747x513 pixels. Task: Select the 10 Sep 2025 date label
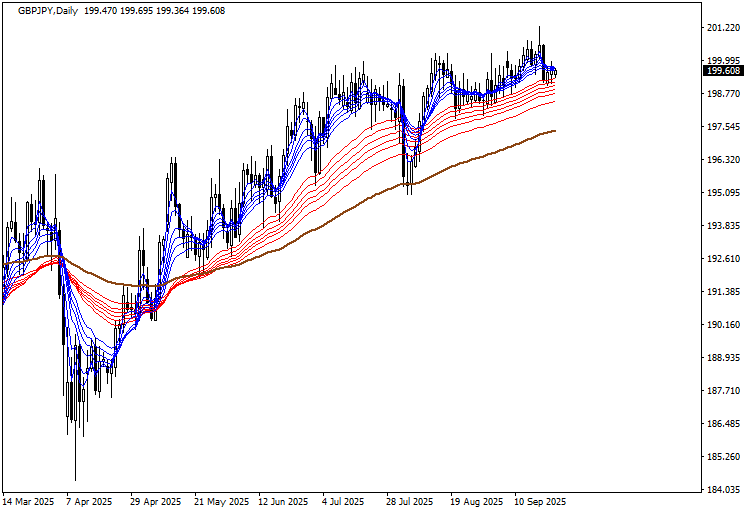540,501
